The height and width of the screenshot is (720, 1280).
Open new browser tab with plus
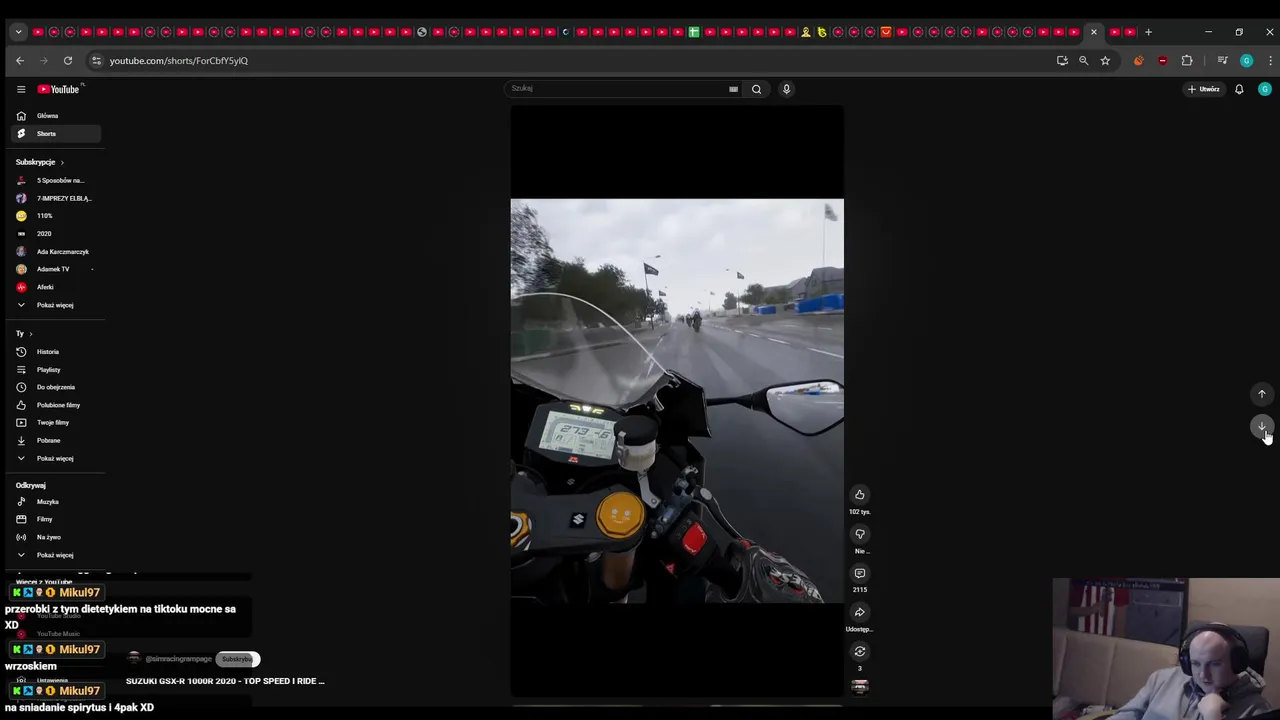coord(1148,32)
